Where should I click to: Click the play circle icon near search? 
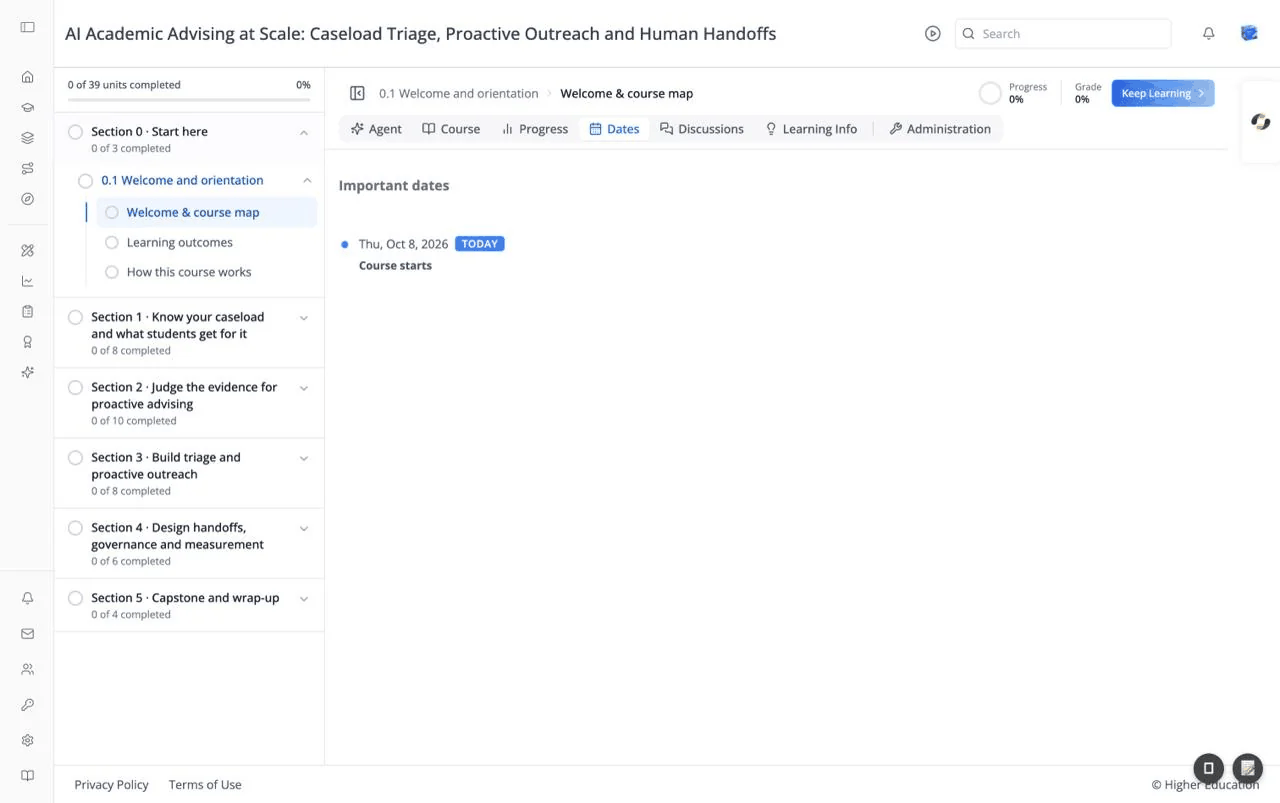coord(932,34)
